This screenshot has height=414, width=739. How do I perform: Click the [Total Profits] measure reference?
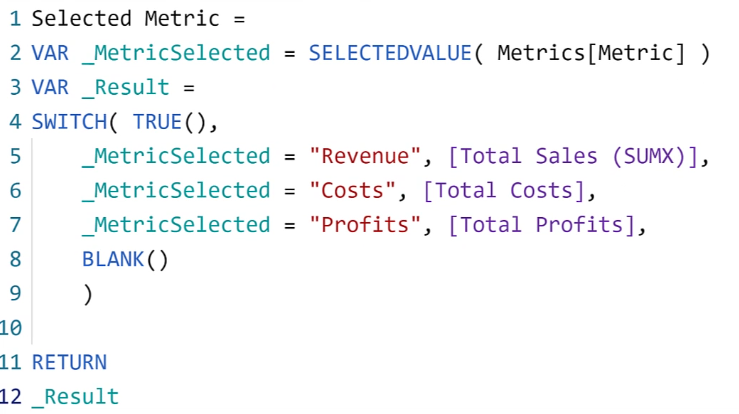coord(542,225)
